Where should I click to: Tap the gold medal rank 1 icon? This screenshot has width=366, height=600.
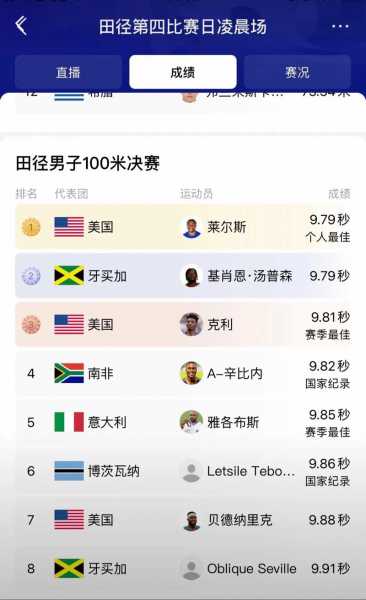coord(31,227)
